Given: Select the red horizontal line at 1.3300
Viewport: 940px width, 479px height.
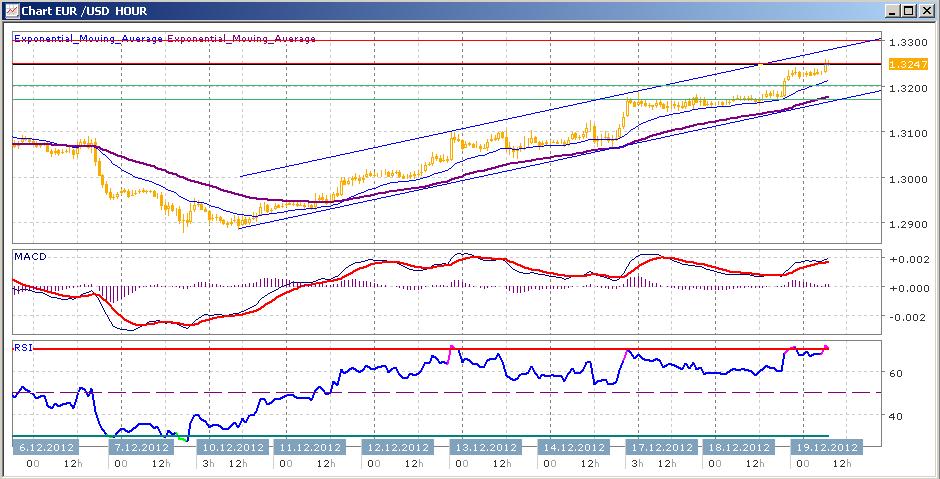Looking at the screenshot, I should point(447,40).
